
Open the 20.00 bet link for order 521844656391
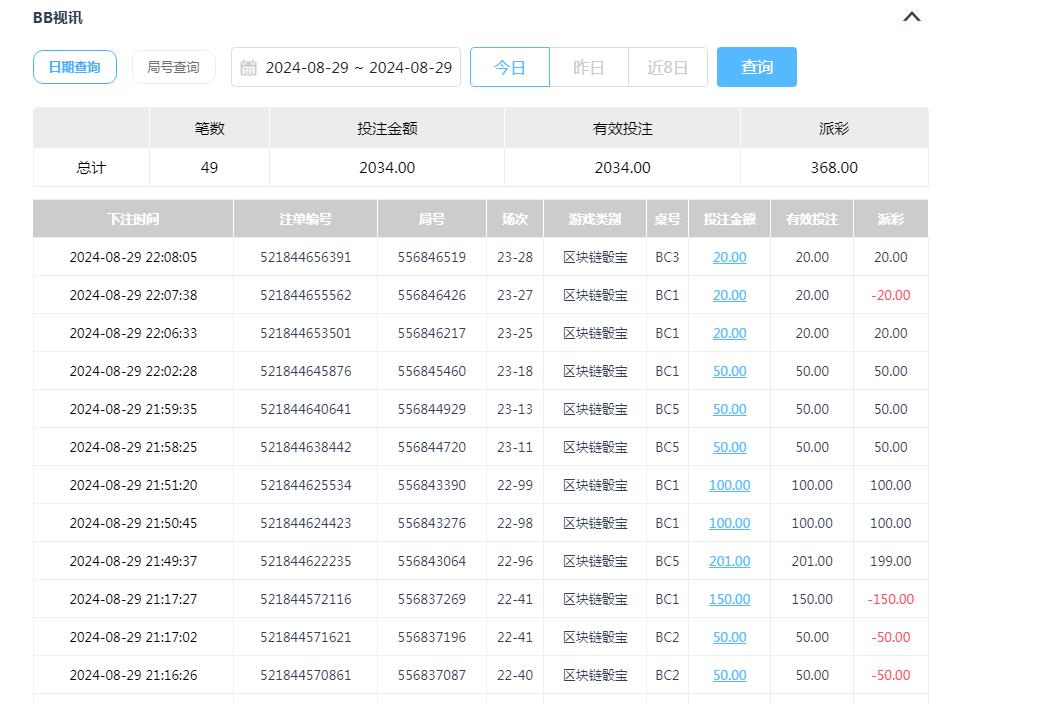pos(729,257)
